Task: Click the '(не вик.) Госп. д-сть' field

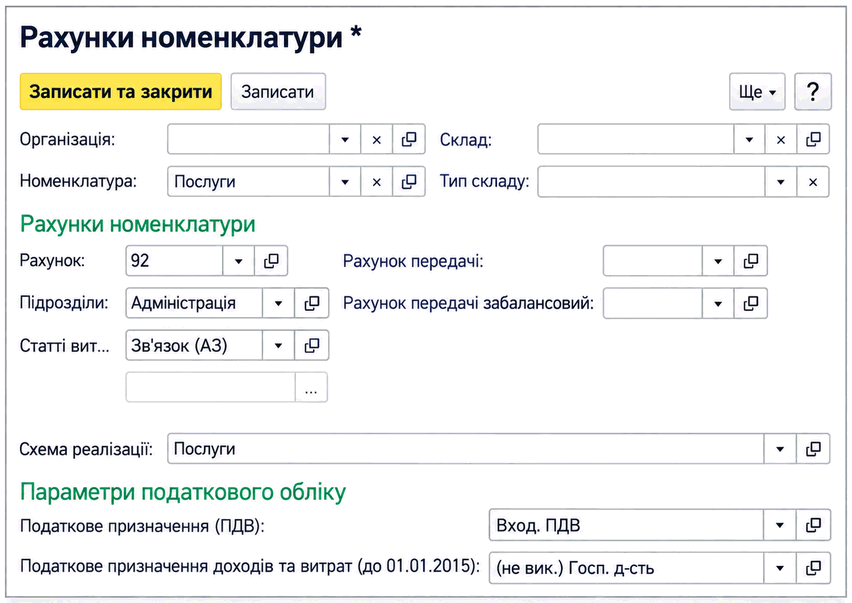Action: (626, 568)
